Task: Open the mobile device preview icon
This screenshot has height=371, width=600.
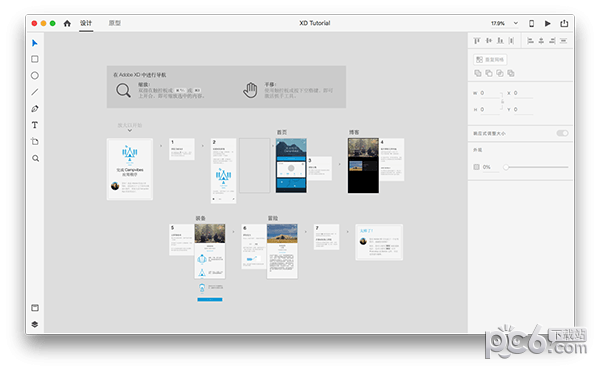Action: point(532,23)
